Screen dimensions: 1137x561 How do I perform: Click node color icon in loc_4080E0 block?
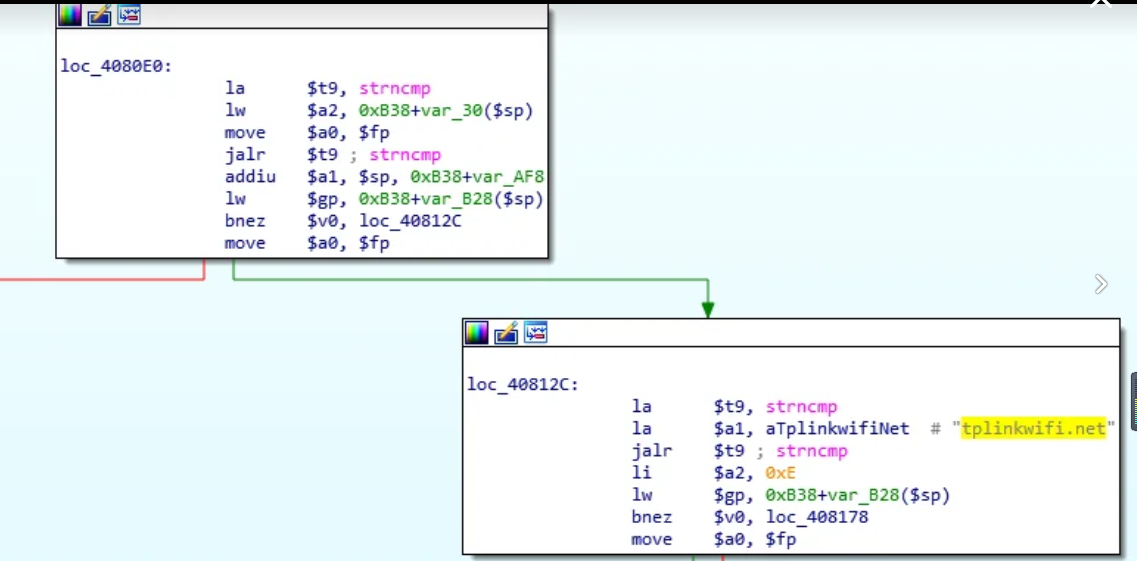point(70,15)
